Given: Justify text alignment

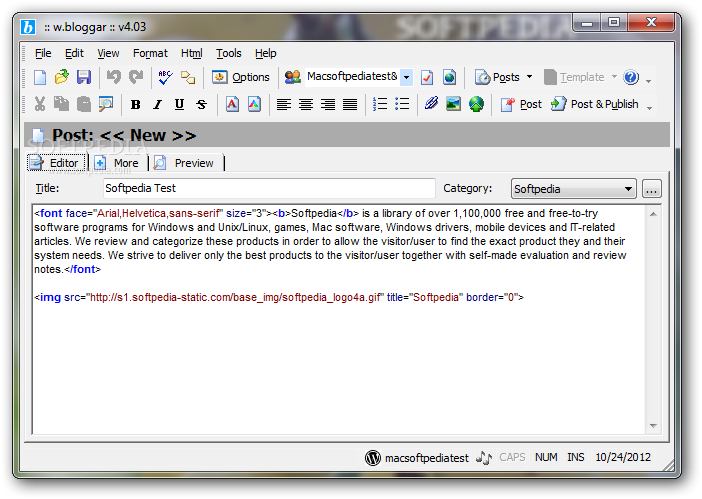Looking at the screenshot, I should tap(350, 104).
